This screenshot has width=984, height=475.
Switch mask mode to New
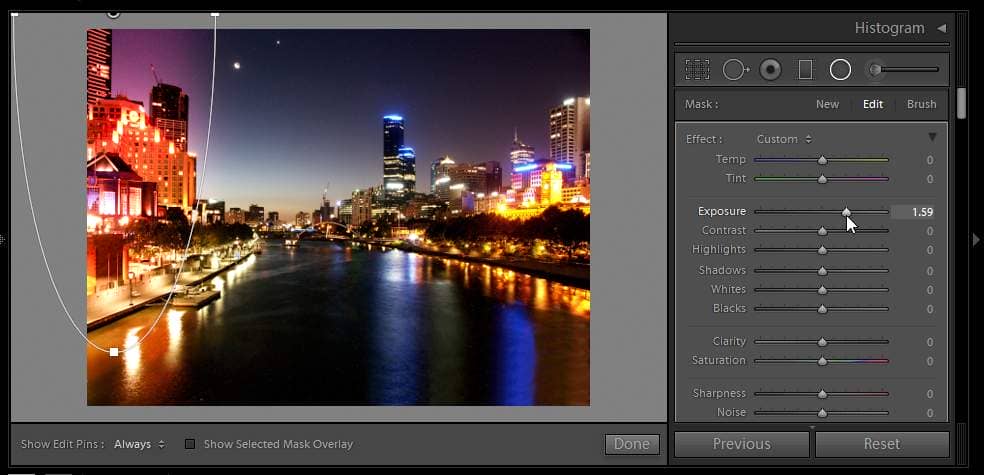[x=827, y=104]
